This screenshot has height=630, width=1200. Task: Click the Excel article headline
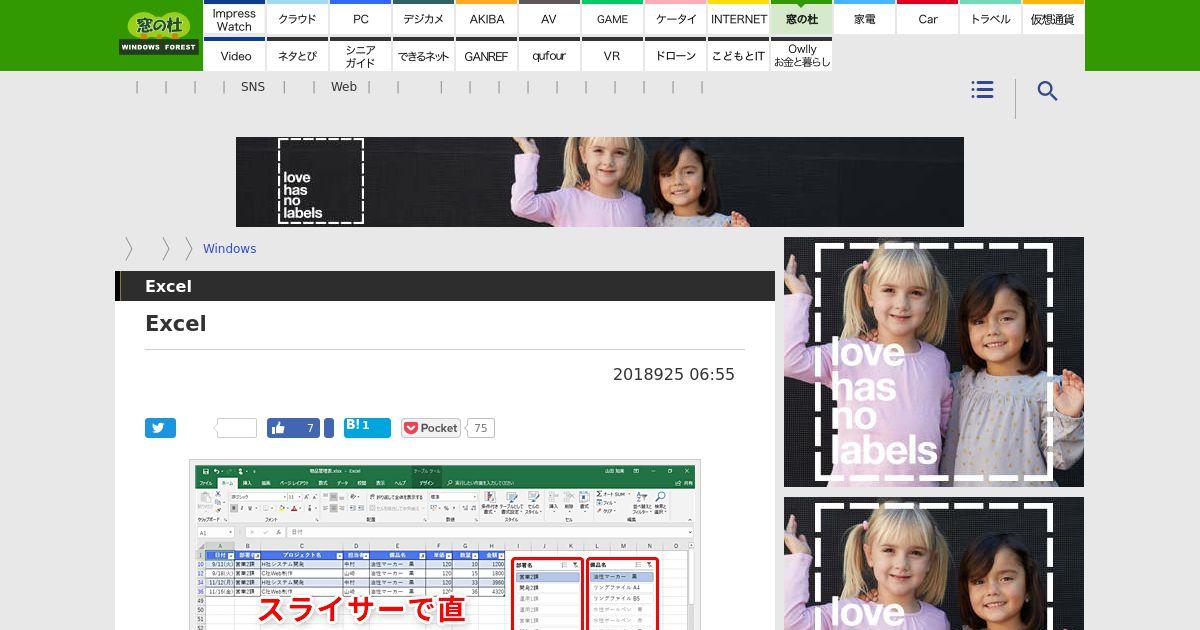(176, 324)
